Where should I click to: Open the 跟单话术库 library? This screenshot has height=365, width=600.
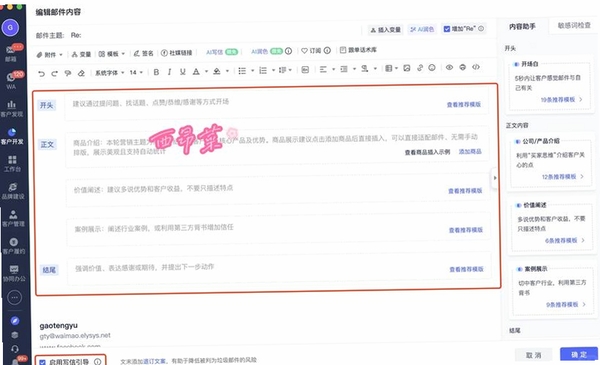(x=358, y=50)
